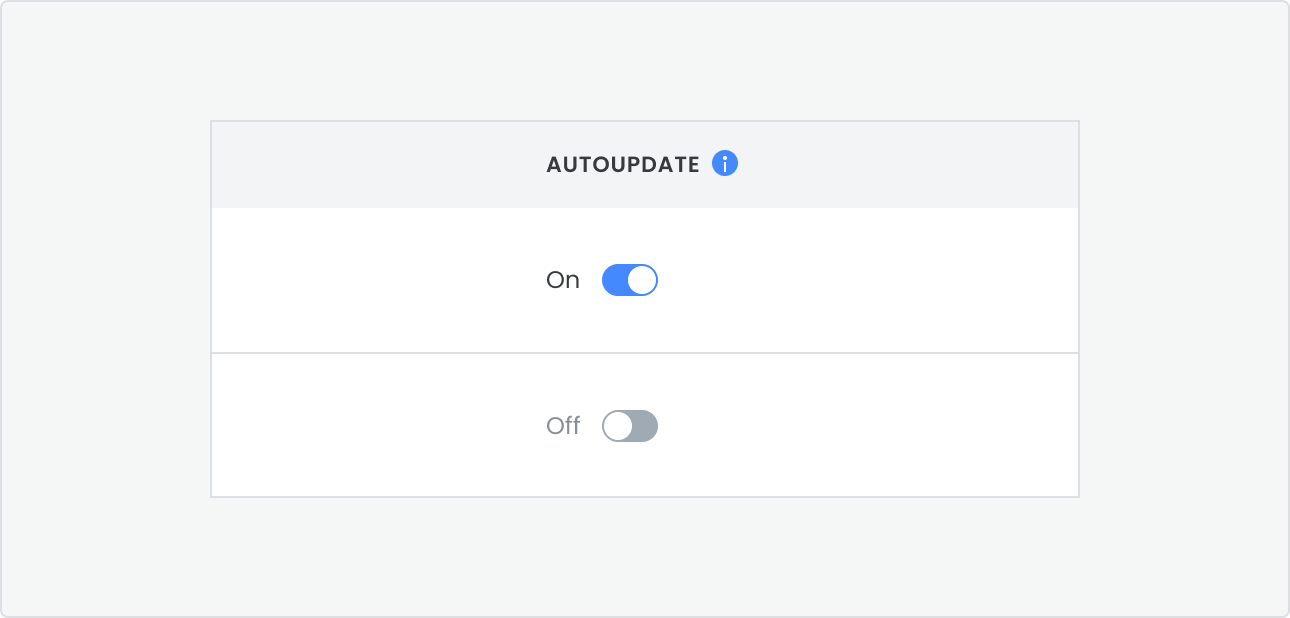
Task: Click the "Off" label text
Action: click(563, 426)
